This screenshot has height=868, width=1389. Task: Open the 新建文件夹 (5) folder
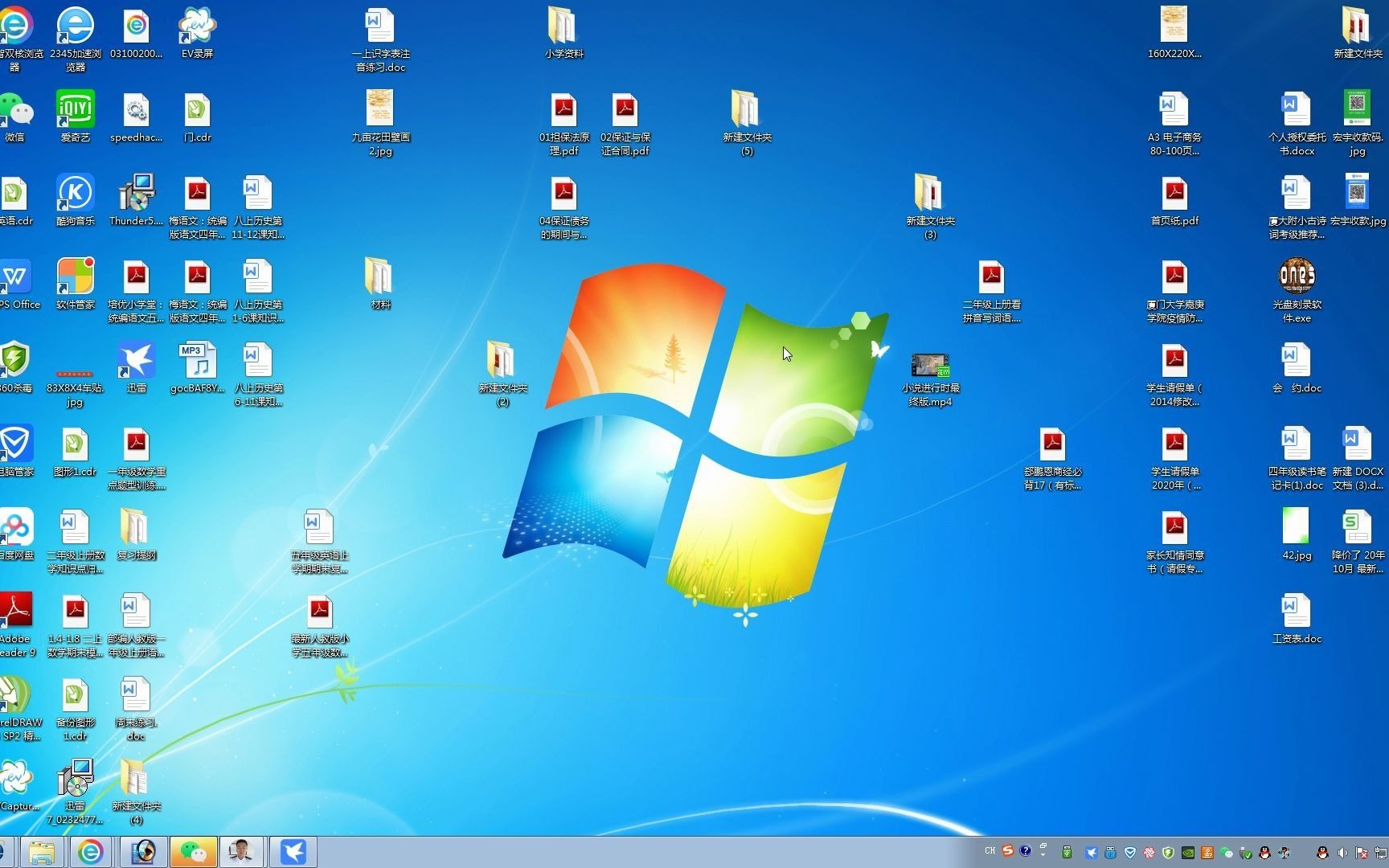[x=747, y=123]
